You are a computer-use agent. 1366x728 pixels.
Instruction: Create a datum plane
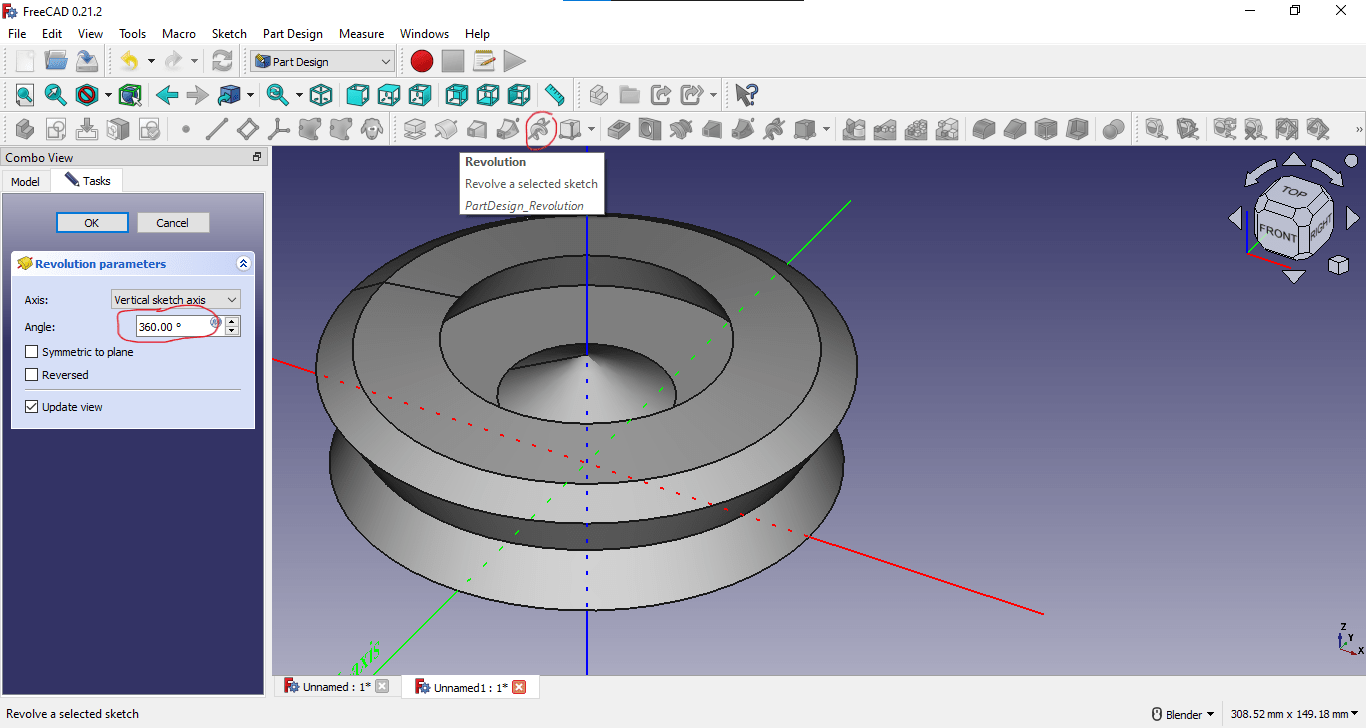click(247, 129)
